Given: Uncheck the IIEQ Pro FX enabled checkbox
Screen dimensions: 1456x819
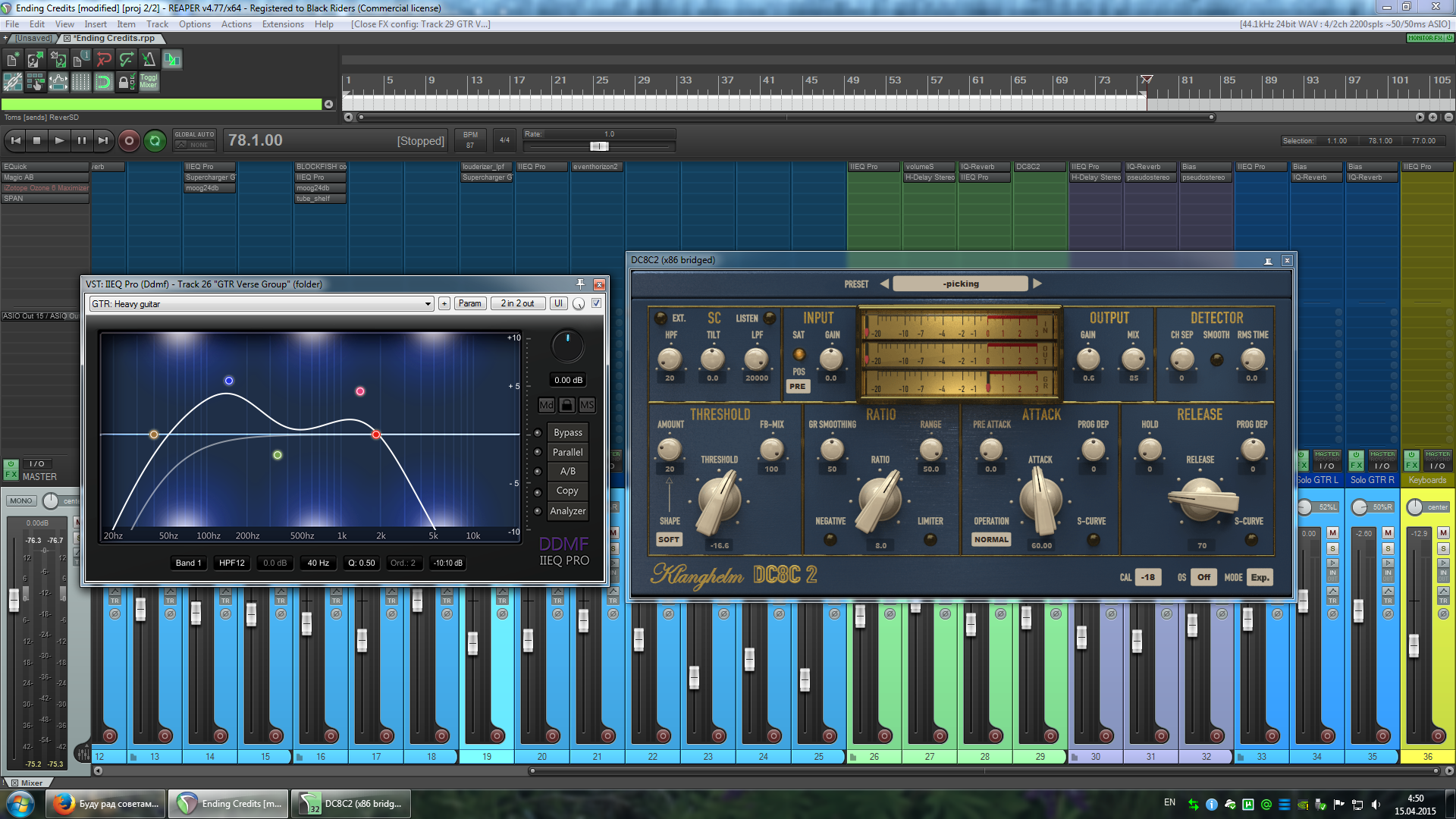Looking at the screenshot, I should click(596, 303).
